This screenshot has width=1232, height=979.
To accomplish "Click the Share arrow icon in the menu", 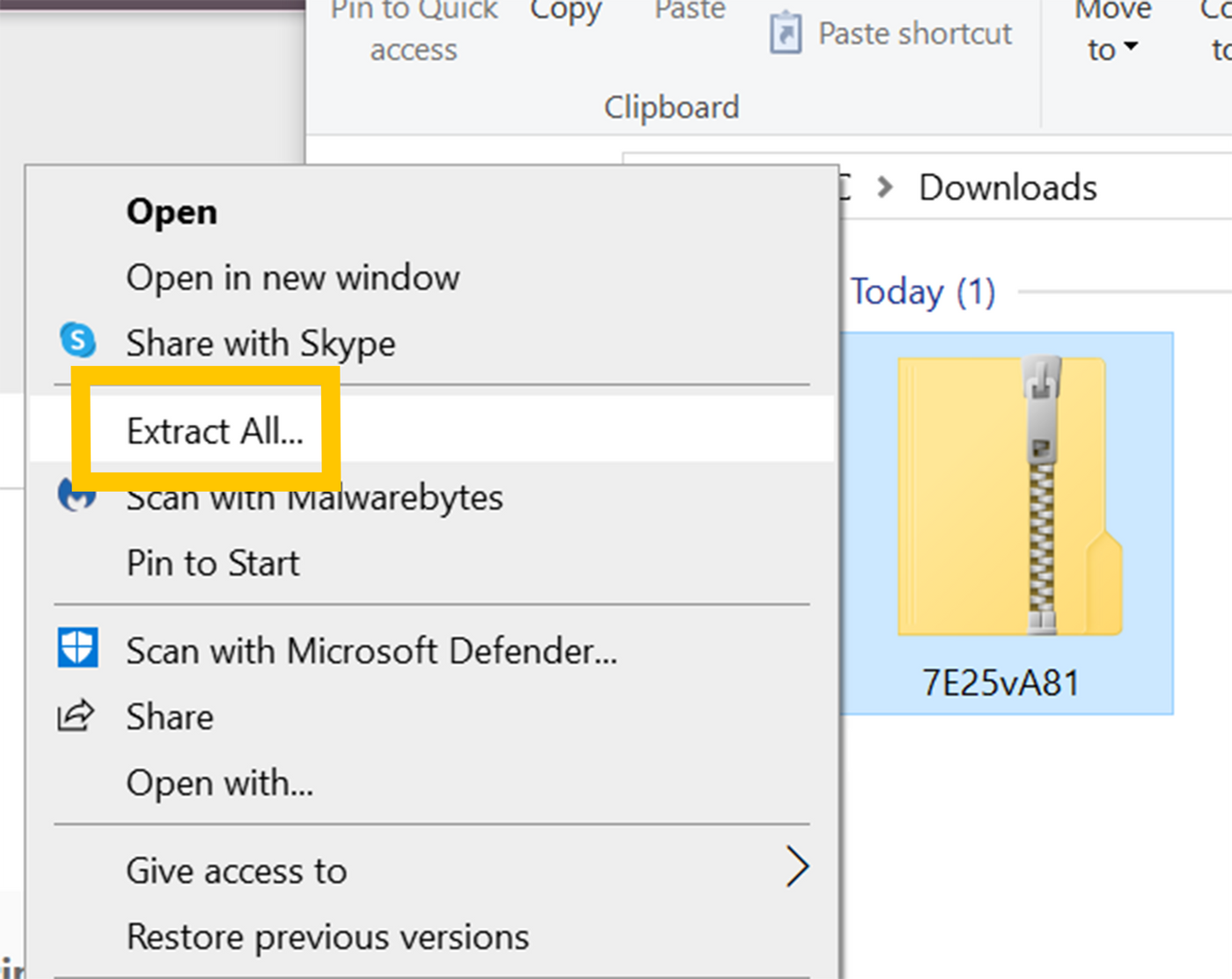I will pos(76,716).
